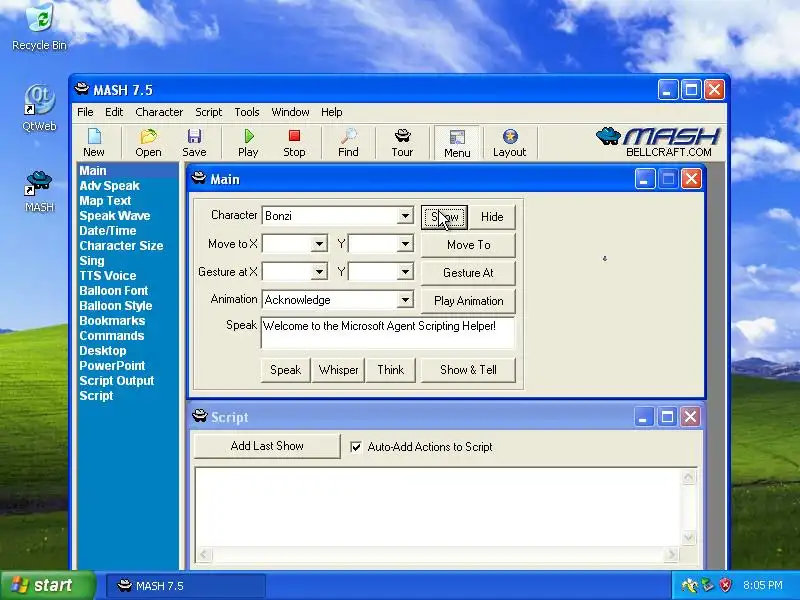Click the MASH 7.5 title bar icon

pyautogui.click(x=82, y=89)
